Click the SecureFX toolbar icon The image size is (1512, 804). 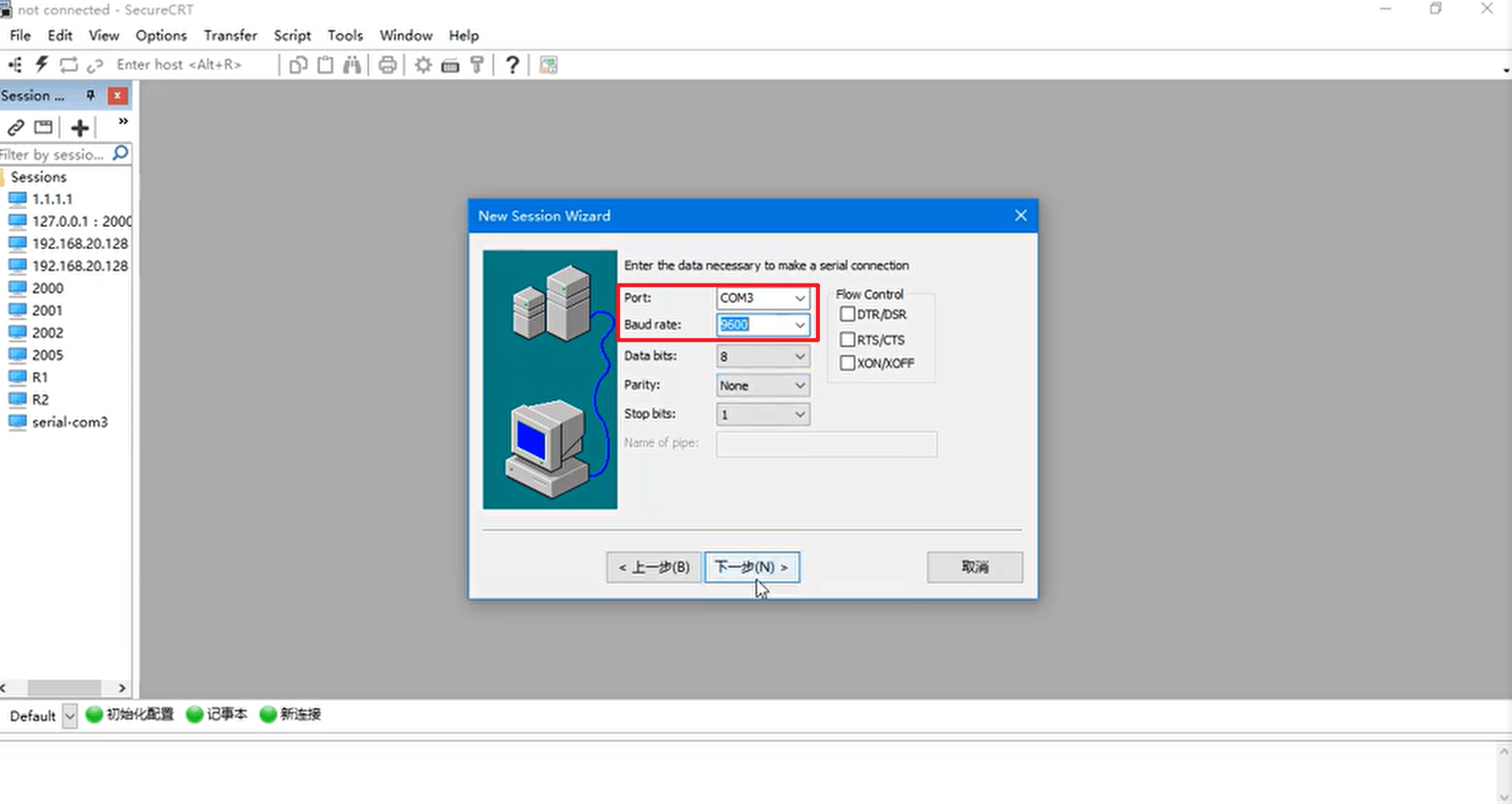(x=548, y=64)
